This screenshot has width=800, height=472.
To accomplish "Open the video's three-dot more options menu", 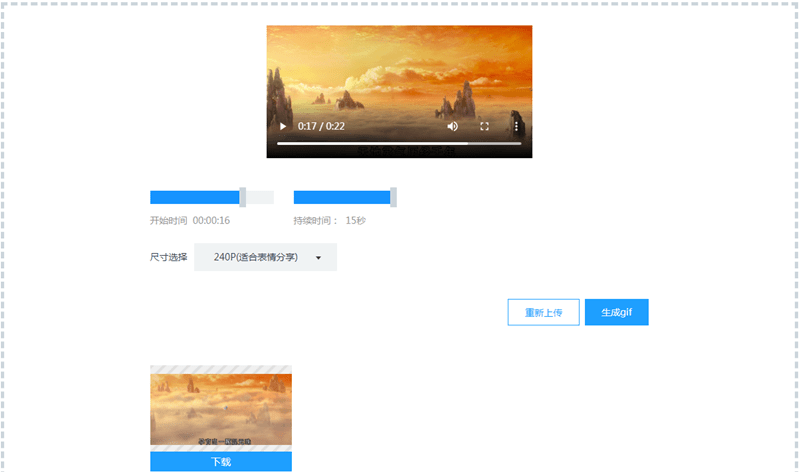I will [516, 127].
